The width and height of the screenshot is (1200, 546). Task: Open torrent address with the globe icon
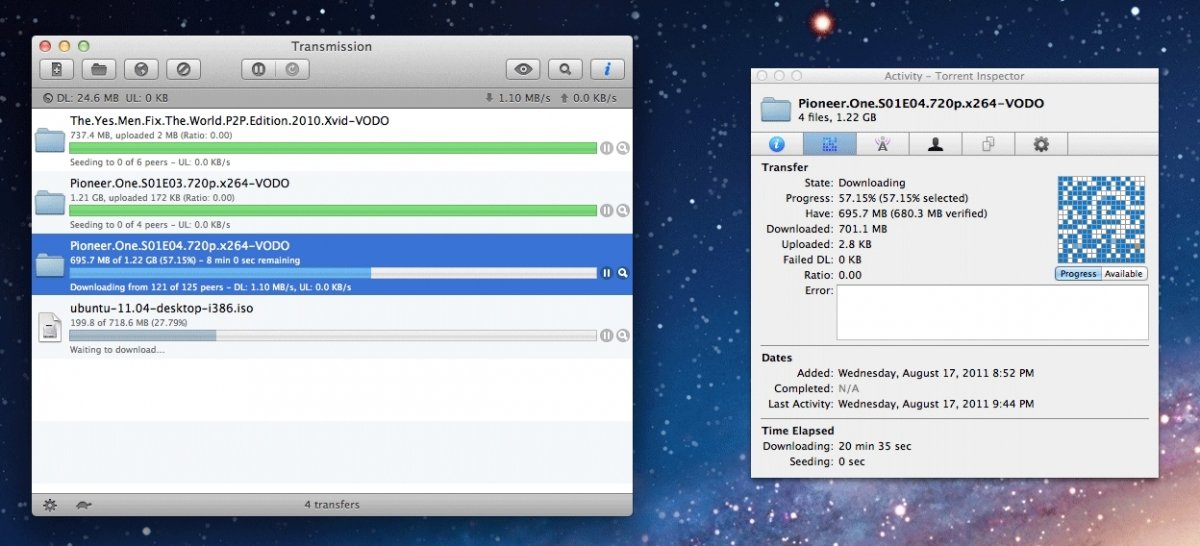[142, 69]
